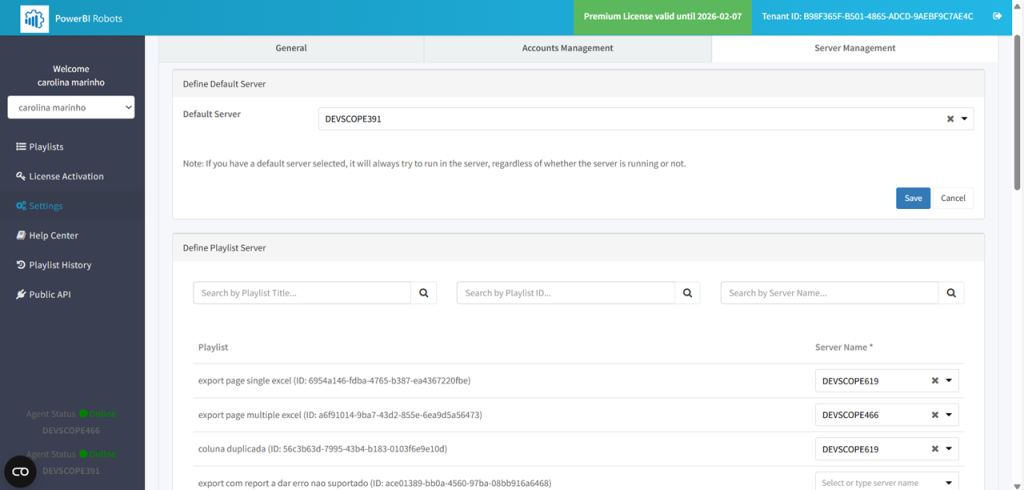Click search icon next to Server Name field

(952, 293)
